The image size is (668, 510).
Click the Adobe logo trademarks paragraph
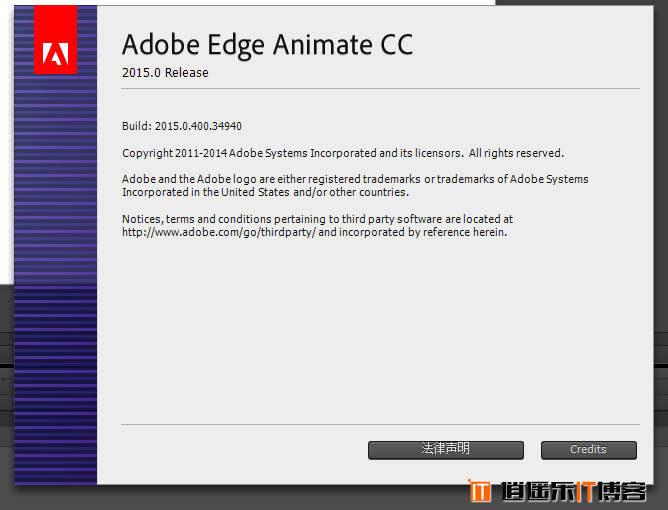355,186
